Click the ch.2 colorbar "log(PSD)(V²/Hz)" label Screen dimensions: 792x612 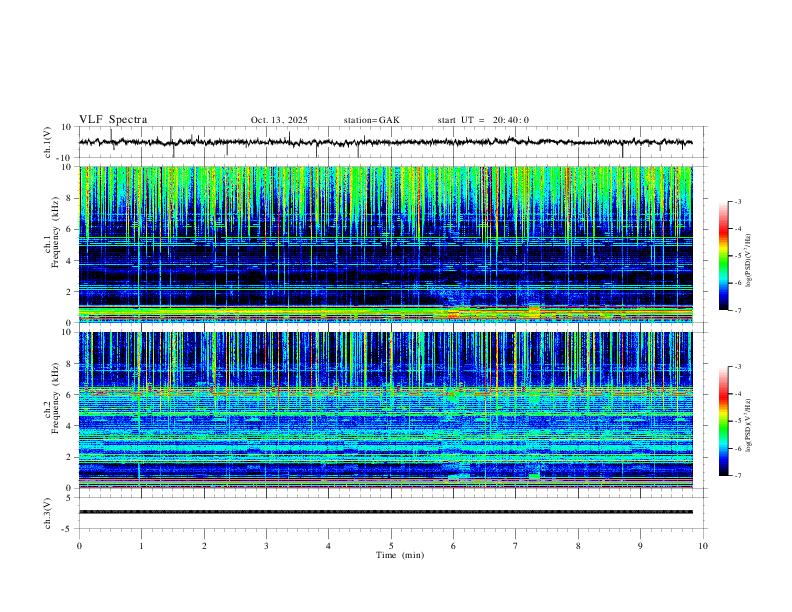(x=749, y=425)
